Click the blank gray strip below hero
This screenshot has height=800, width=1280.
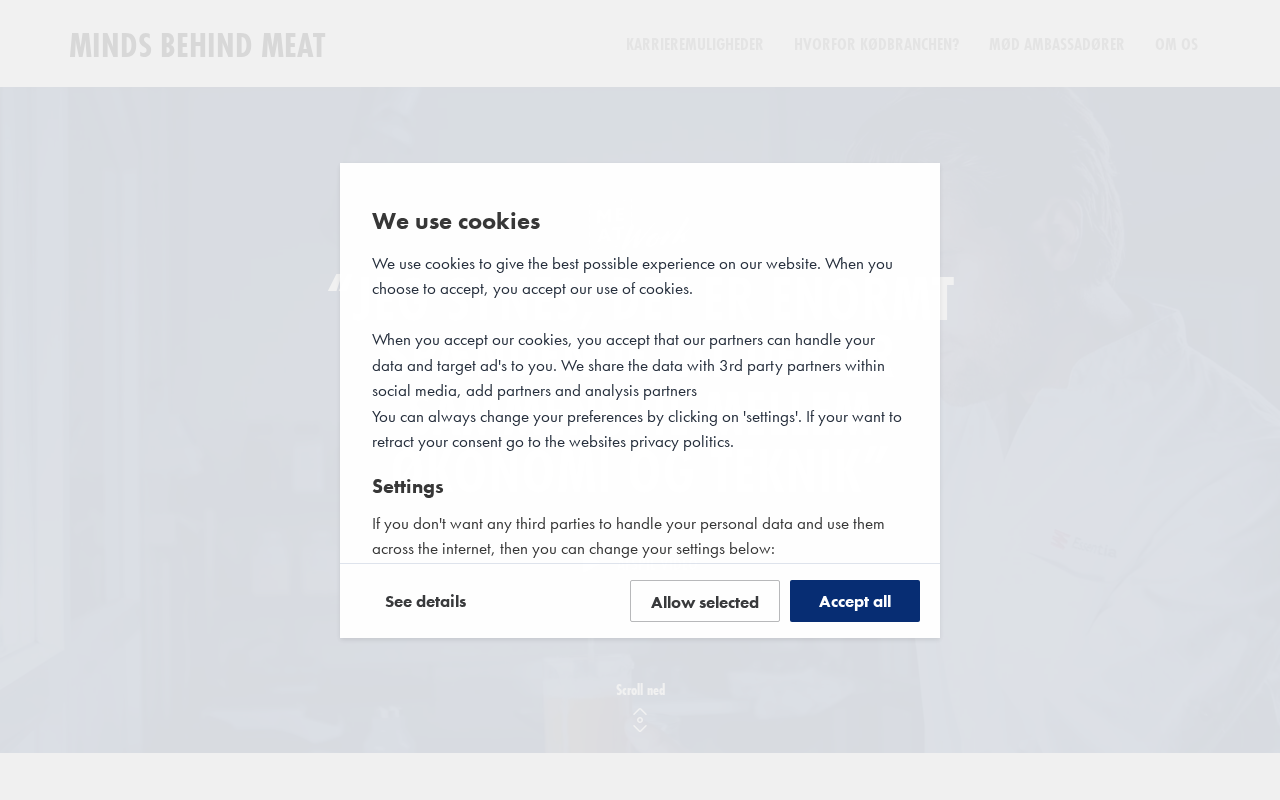coord(640,777)
